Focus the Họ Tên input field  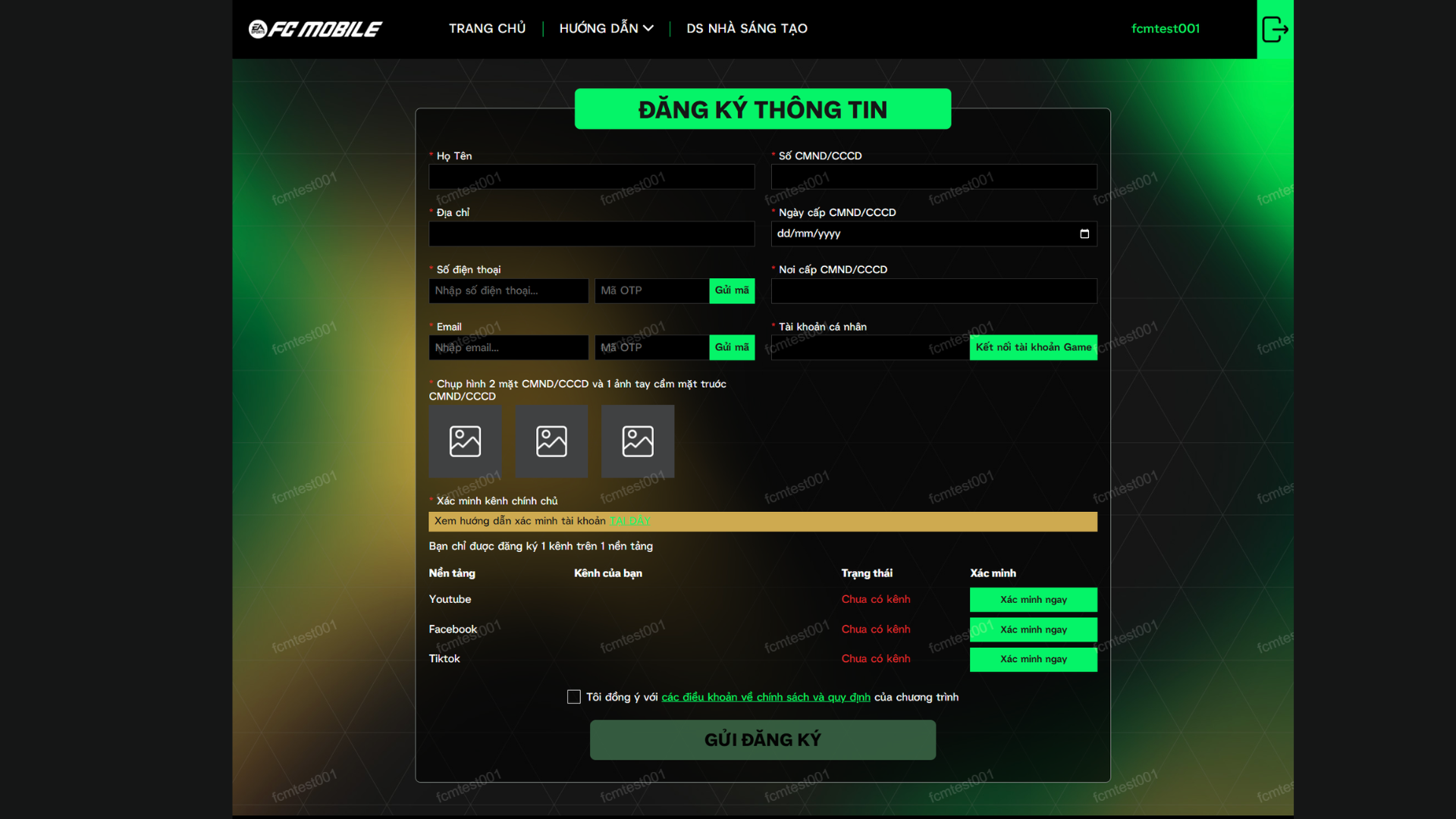591,177
